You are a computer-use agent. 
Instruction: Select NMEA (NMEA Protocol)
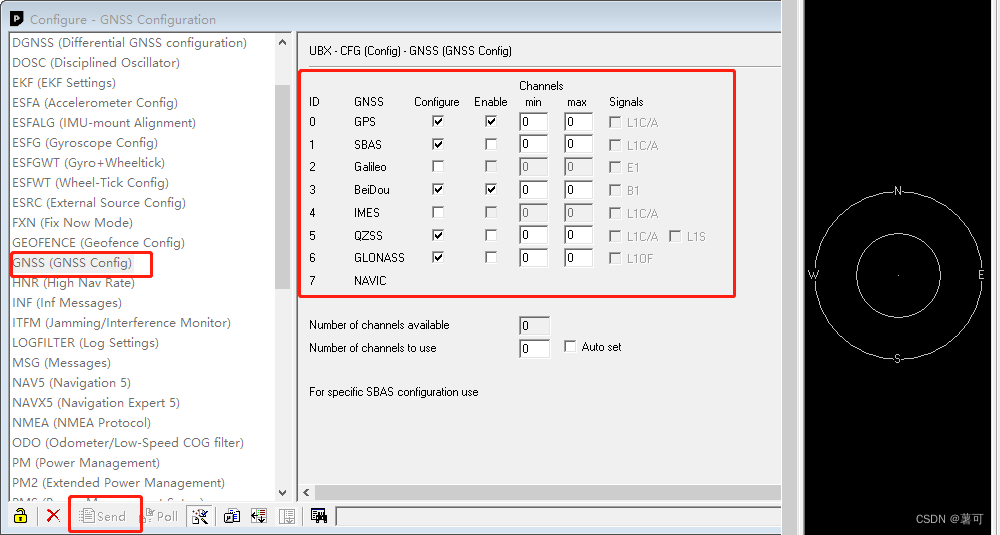coord(82,423)
